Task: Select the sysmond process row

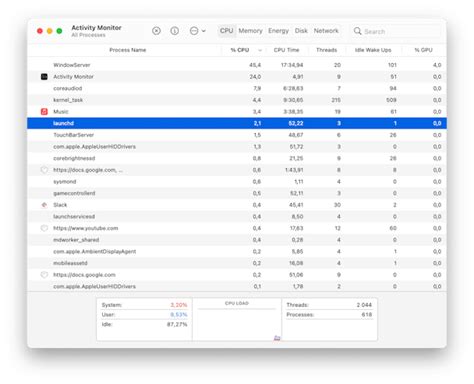Action: pyautogui.click(x=237, y=182)
